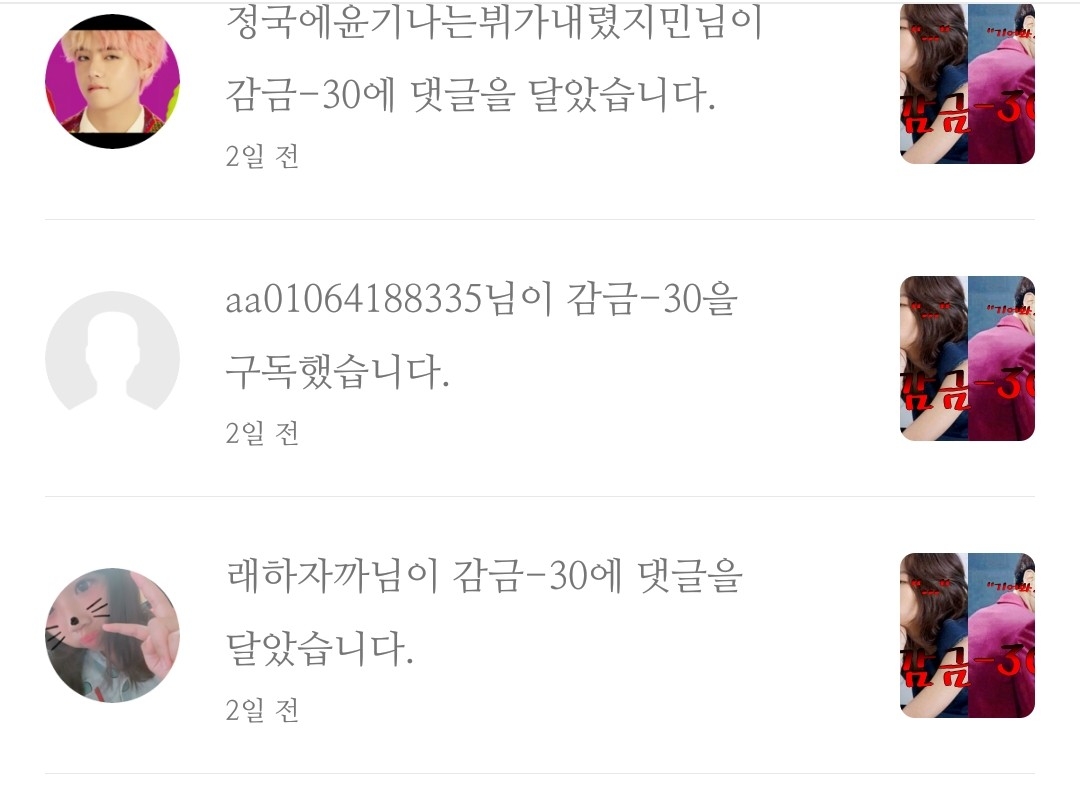Image resolution: width=1080 pixels, height=810 pixels.
Task: Tap '감금-30에' title in 래하자까 notification
Action: pos(537,577)
